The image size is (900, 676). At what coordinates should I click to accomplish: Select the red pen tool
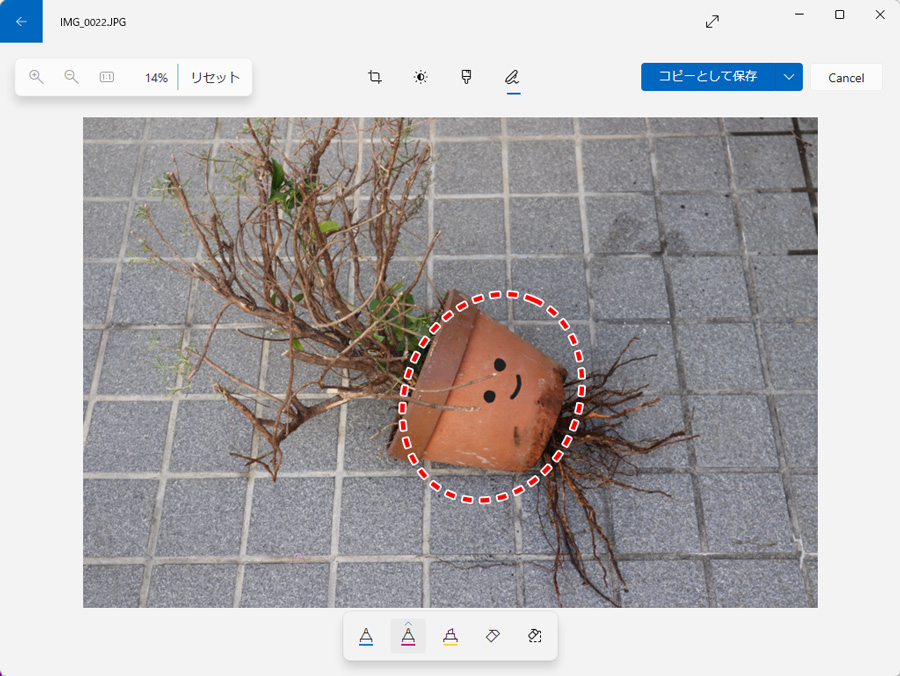click(408, 636)
